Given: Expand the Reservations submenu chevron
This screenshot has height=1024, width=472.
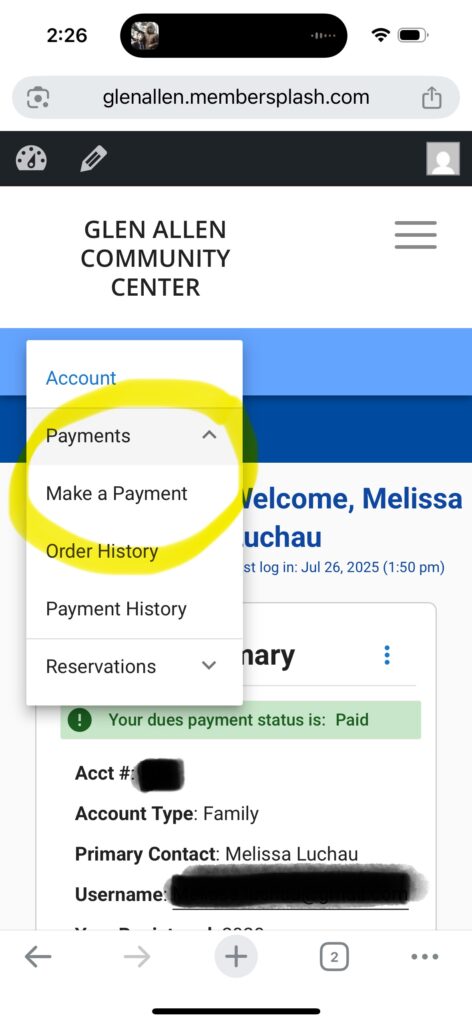Looking at the screenshot, I should [x=209, y=665].
